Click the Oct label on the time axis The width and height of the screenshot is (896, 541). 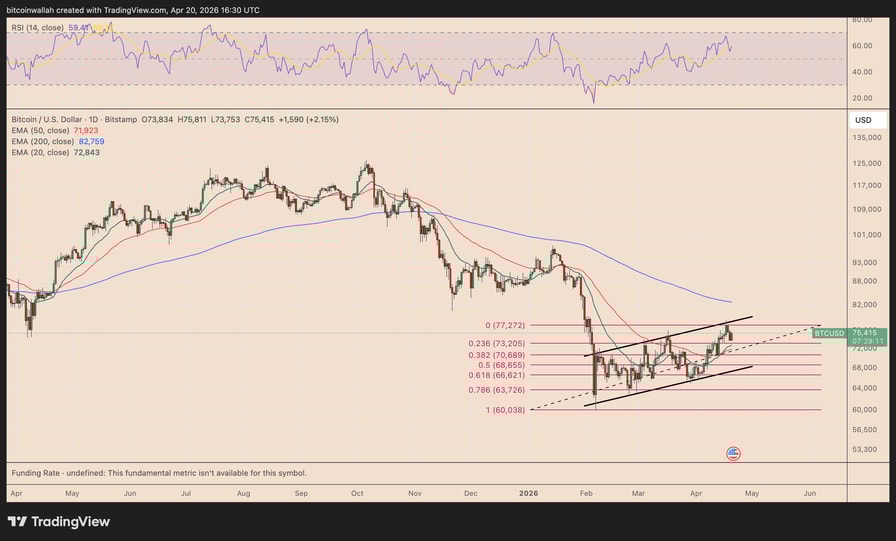[357, 493]
